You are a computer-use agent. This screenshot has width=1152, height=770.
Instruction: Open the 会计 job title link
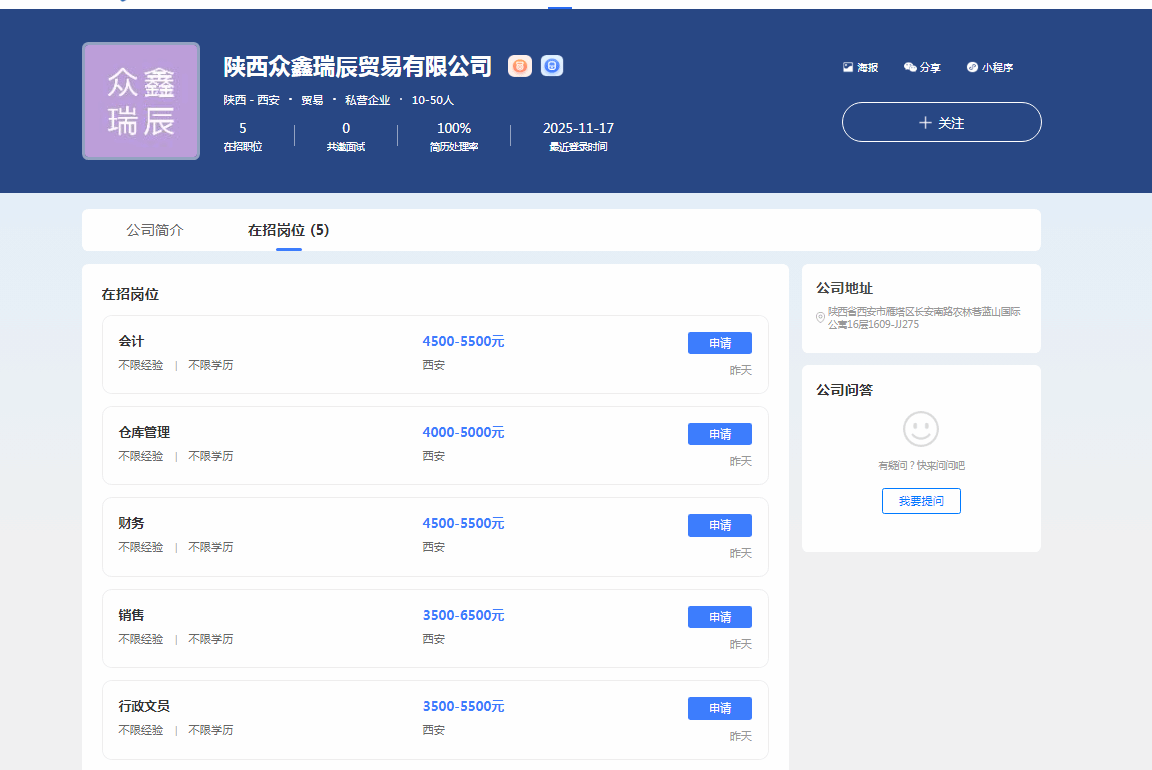coord(131,341)
